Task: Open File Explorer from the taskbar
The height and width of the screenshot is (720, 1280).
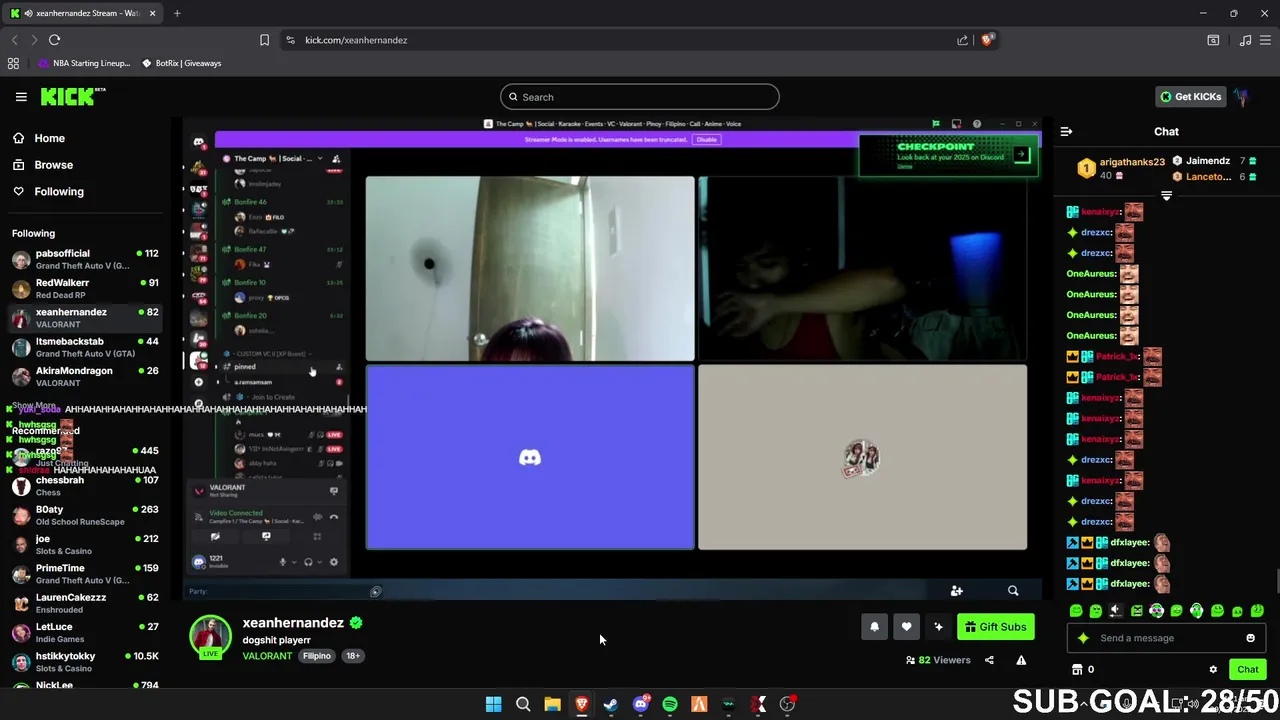Action: click(552, 704)
